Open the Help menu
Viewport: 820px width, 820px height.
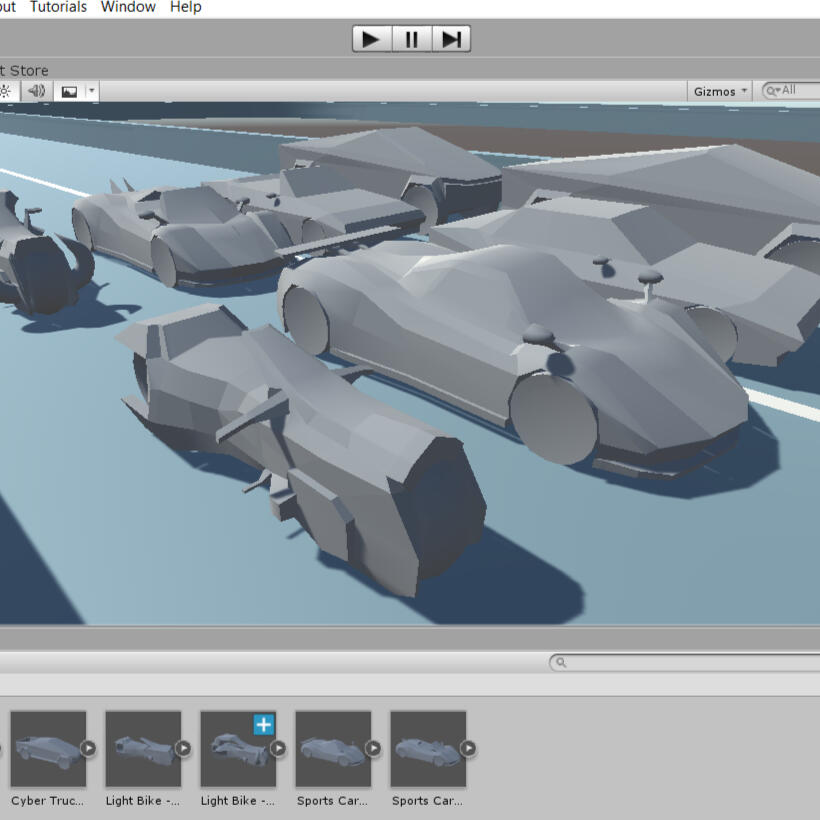186,7
